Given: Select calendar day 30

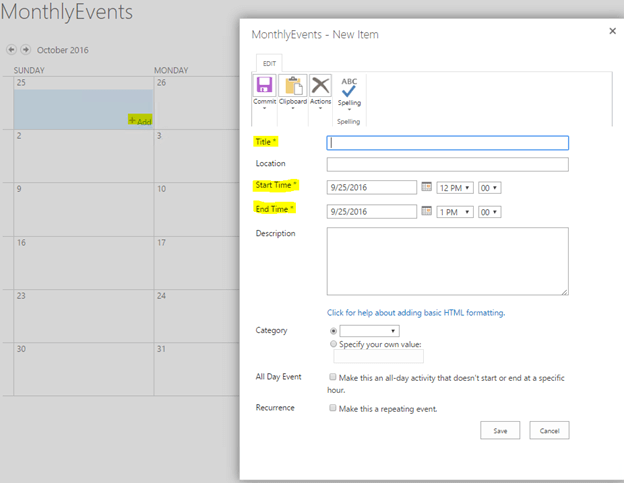Looking at the screenshot, I should coord(21,349).
